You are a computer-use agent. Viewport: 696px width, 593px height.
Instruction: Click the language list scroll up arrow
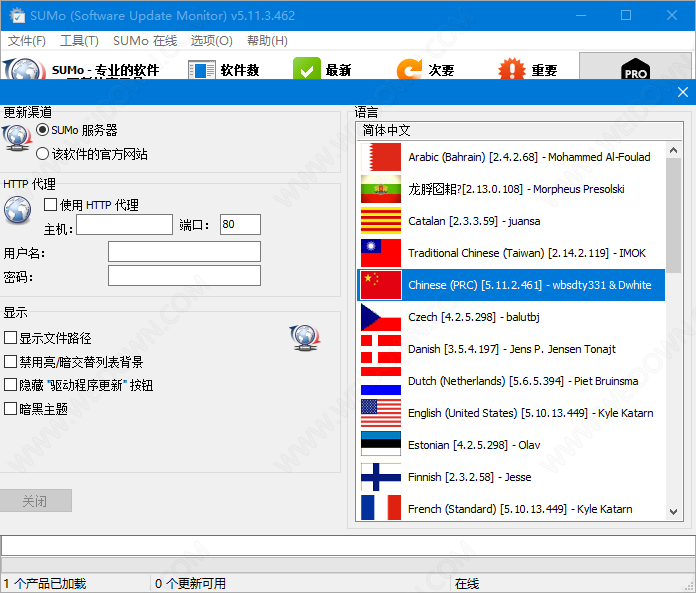(673, 150)
